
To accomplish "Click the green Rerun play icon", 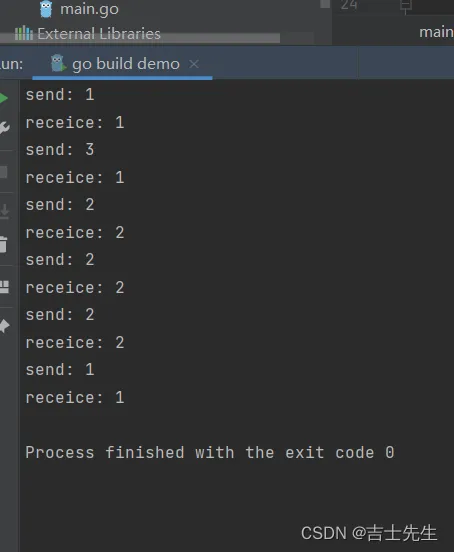I will (4, 98).
